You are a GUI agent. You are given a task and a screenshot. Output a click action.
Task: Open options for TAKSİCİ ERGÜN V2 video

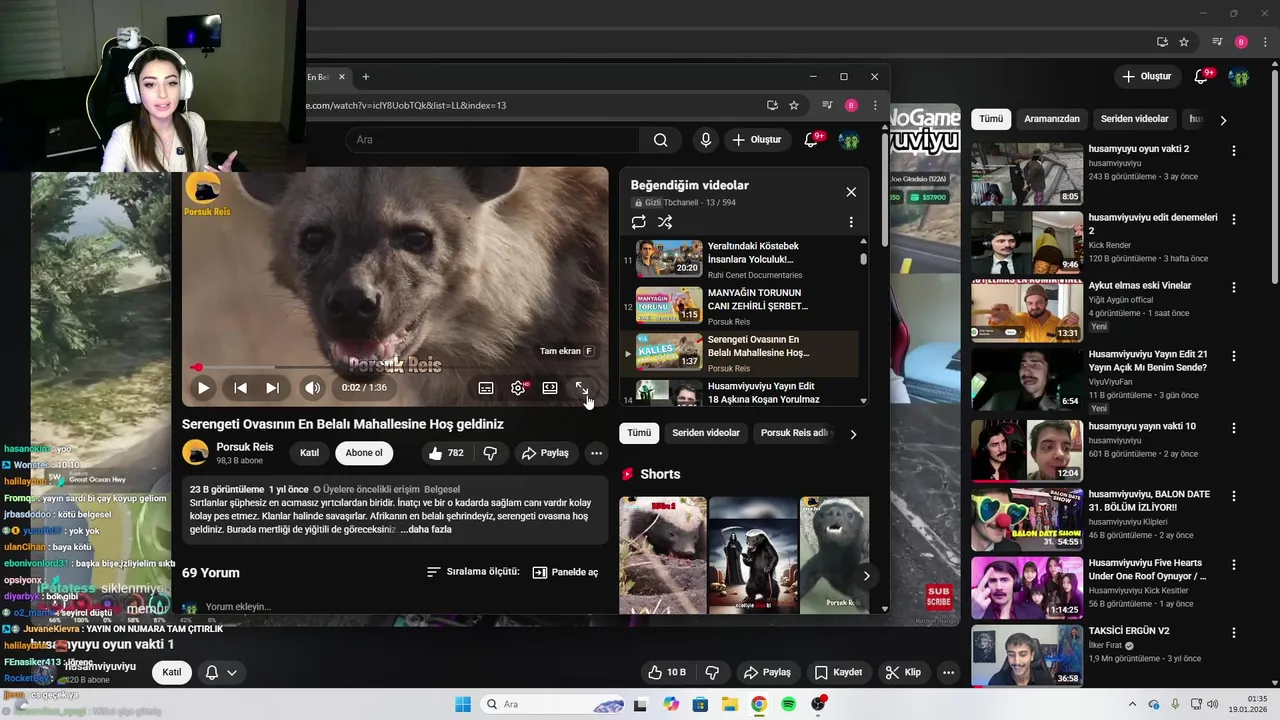[x=1234, y=633]
